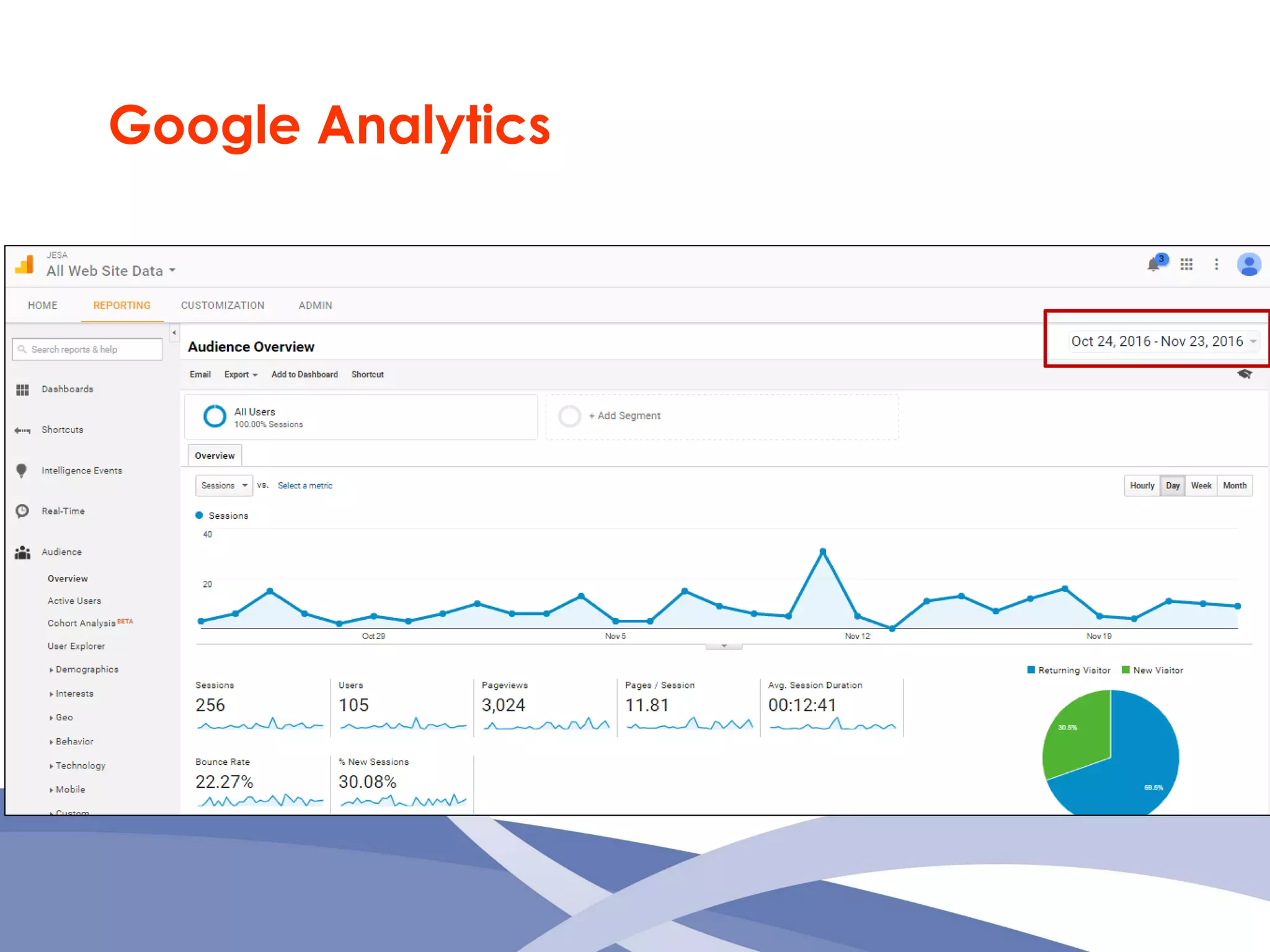
Task: Click the Sessions blue legend dot
Action: 199,515
